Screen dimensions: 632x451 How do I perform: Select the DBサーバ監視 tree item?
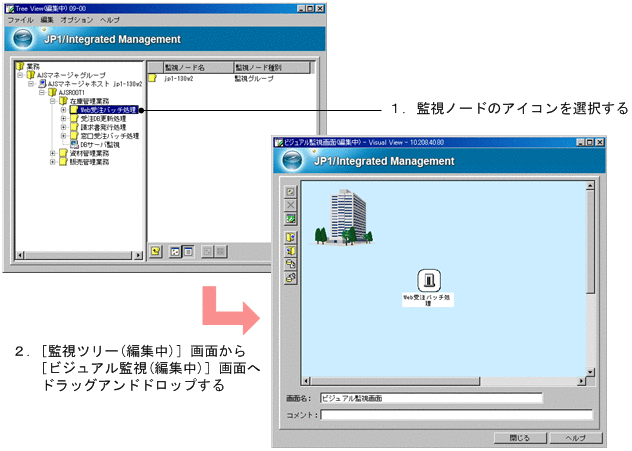100,144
